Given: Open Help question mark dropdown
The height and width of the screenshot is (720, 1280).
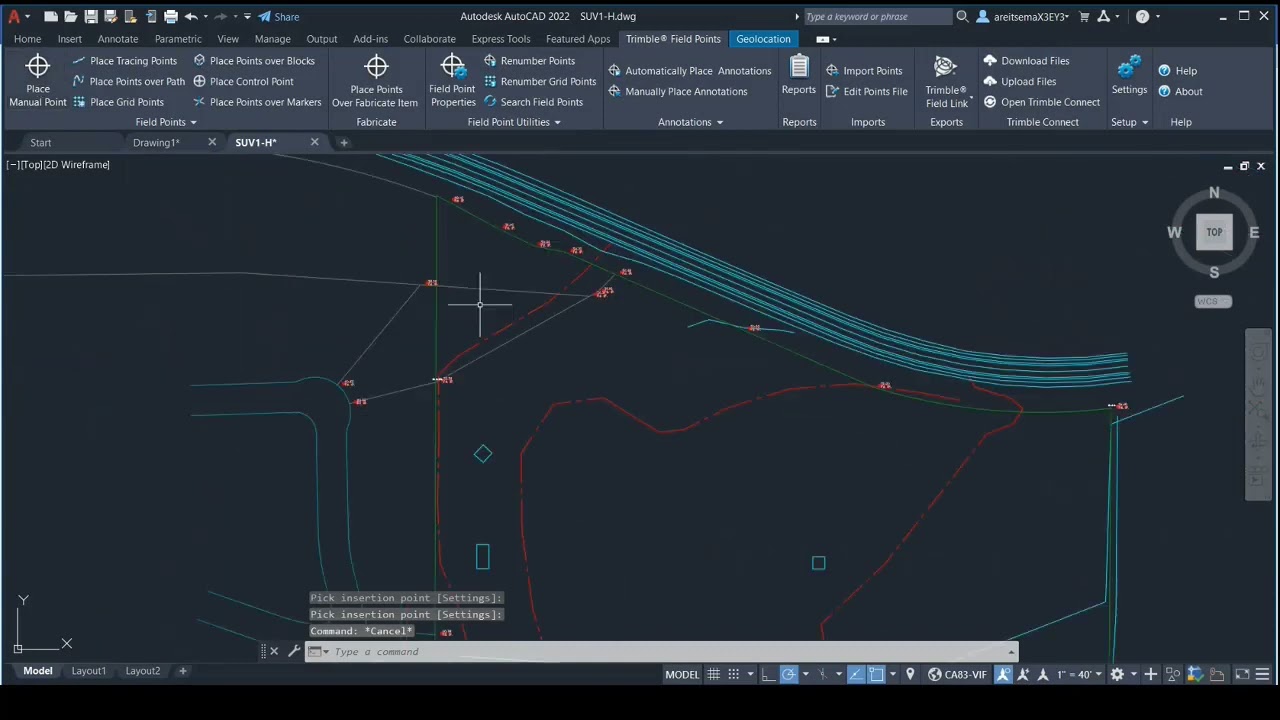Looking at the screenshot, I should click(1147, 17).
